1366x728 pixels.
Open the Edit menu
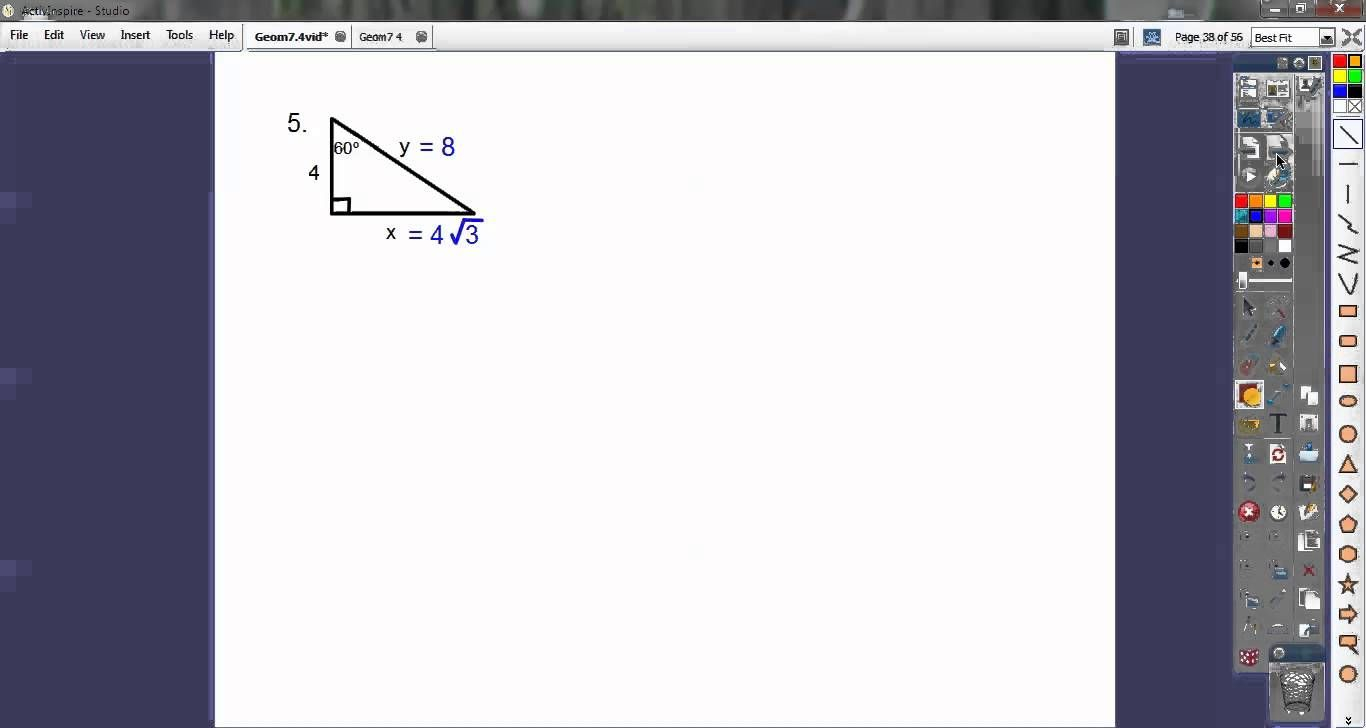tap(54, 35)
